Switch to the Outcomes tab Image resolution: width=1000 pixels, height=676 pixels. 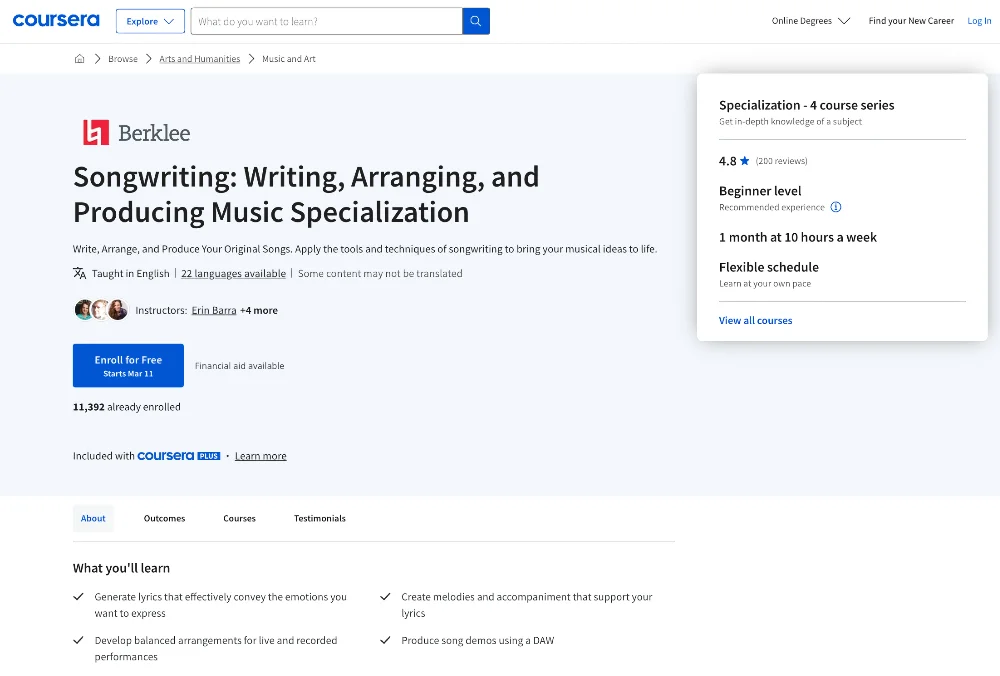pos(164,518)
